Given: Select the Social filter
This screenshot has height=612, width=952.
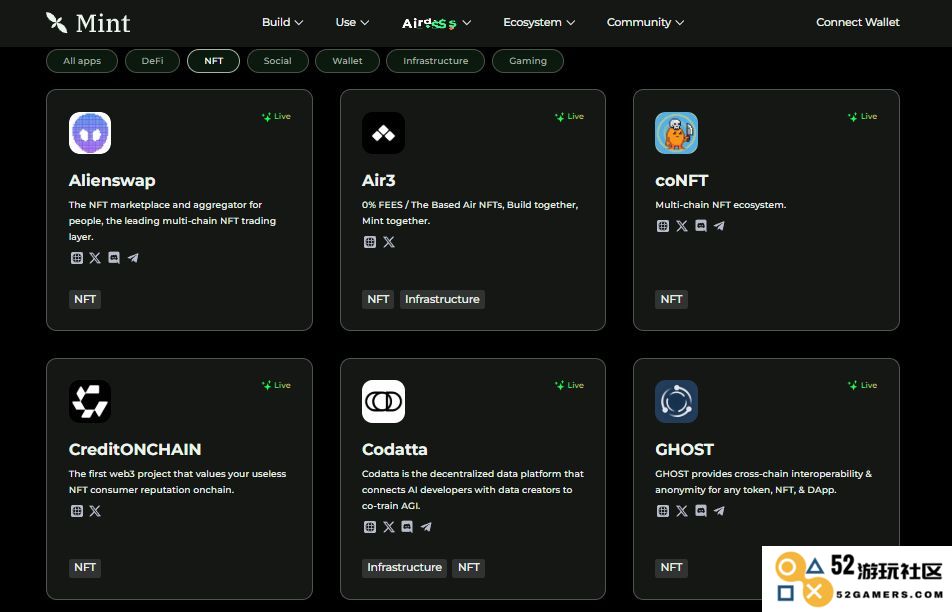Looking at the screenshot, I should 277,61.
